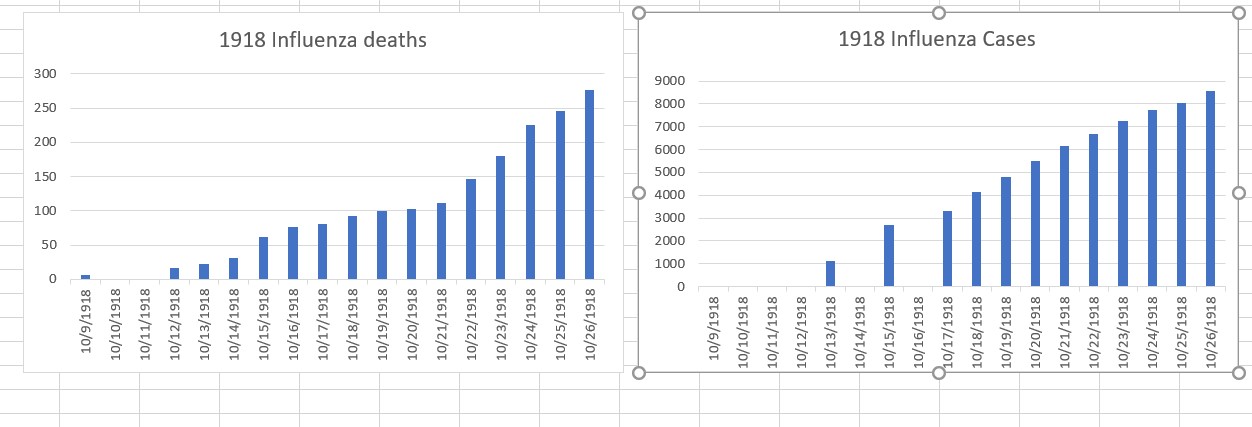Viewport: 1252px width, 427px height.
Task: Click the right-middle resize handle of Cases chart
Action: click(1238, 193)
